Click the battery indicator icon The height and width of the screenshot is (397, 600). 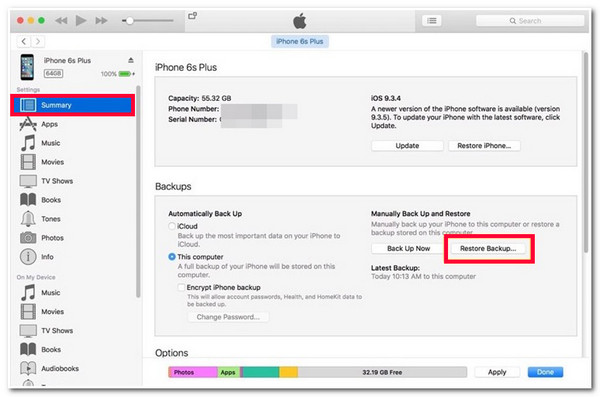126,74
